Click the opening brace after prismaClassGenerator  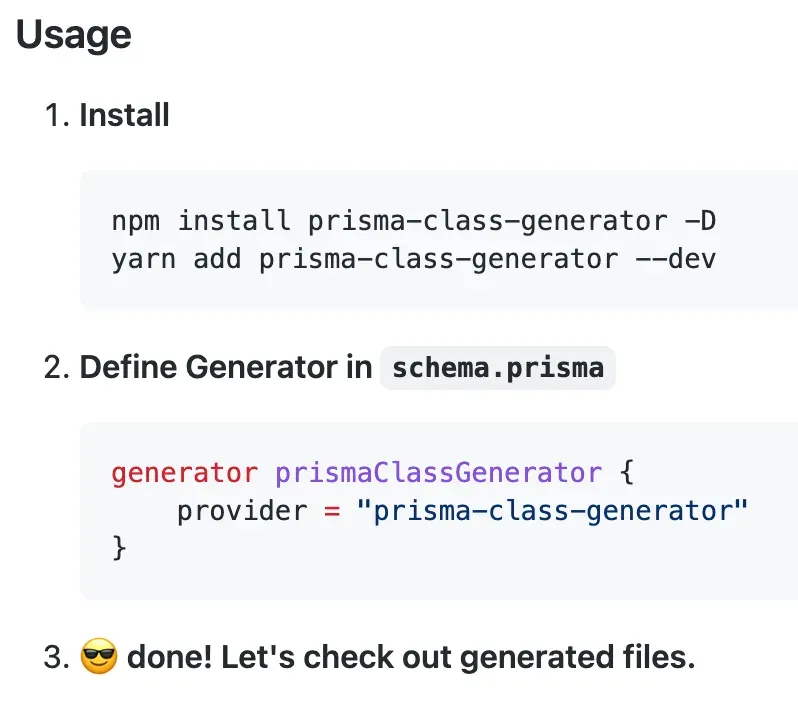tap(627, 472)
